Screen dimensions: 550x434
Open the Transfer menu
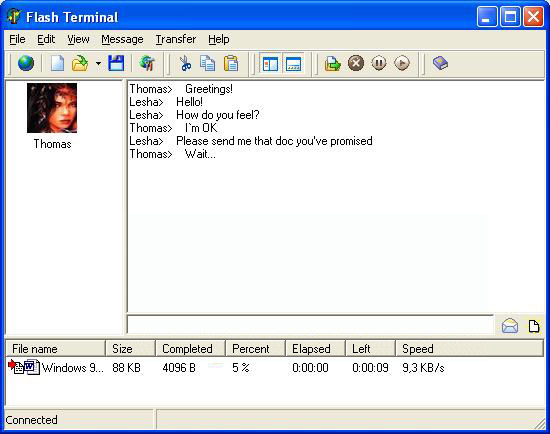pyautogui.click(x=176, y=39)
